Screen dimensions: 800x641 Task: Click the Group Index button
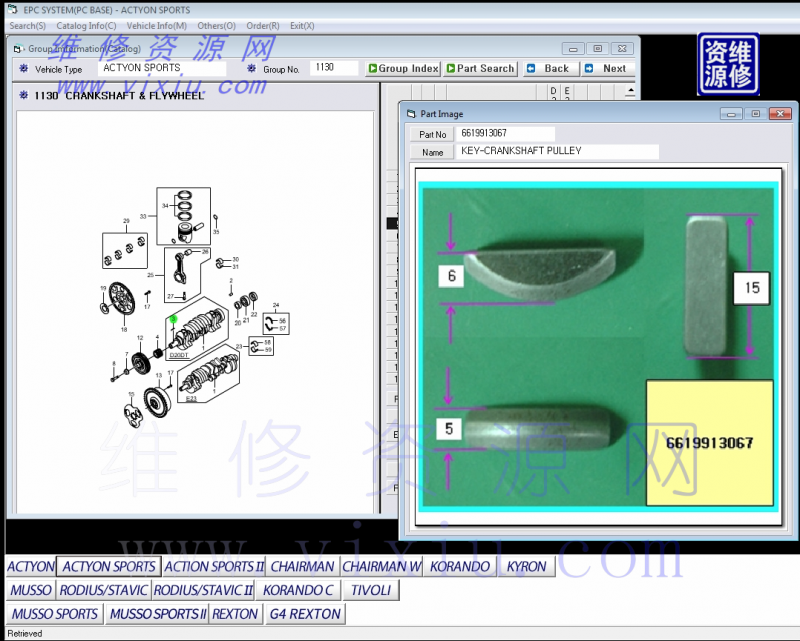[403, 68]
